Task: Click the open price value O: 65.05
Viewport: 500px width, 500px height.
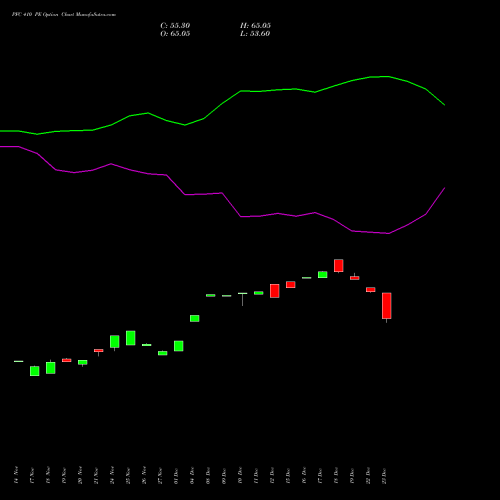Action: tap(175, 34)
